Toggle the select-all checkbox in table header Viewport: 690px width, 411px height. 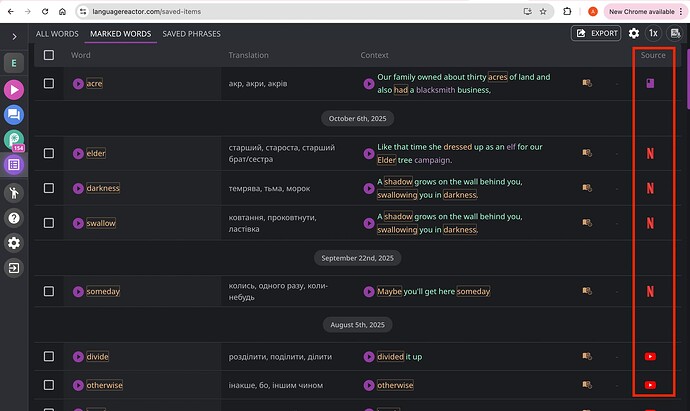click(x=49, y=55)
